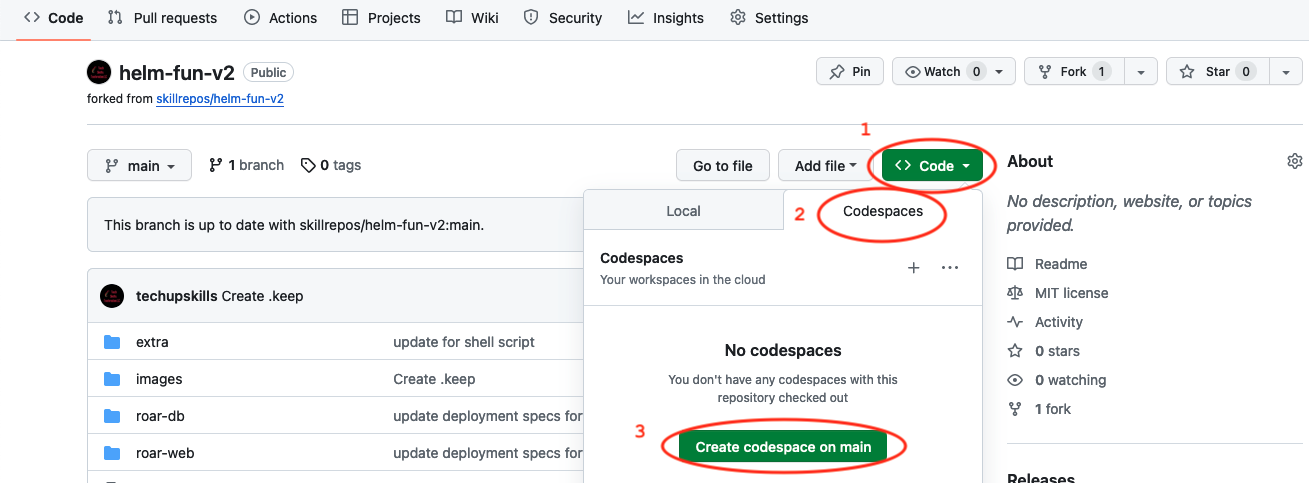1309x483 pixels.
Task: View the 0 tags link
Action: 331,165
